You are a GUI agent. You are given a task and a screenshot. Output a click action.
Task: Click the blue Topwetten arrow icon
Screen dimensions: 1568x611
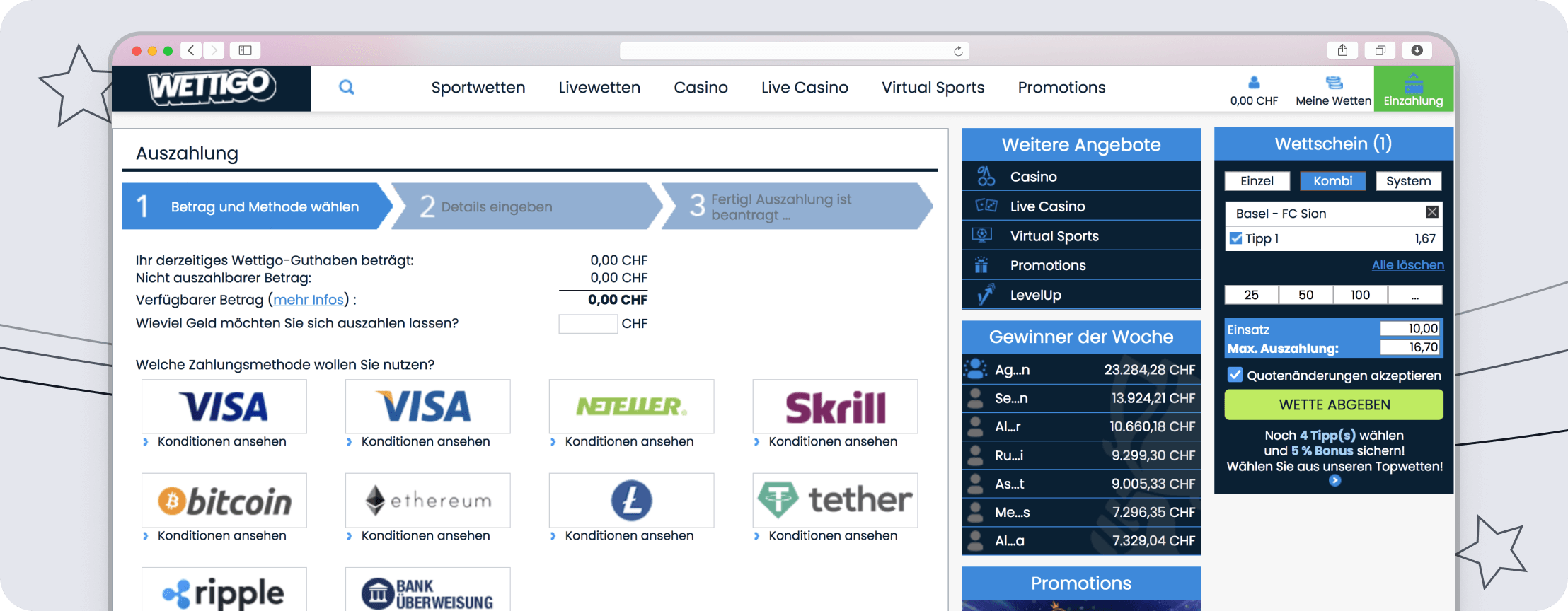tap(1334, 481)
